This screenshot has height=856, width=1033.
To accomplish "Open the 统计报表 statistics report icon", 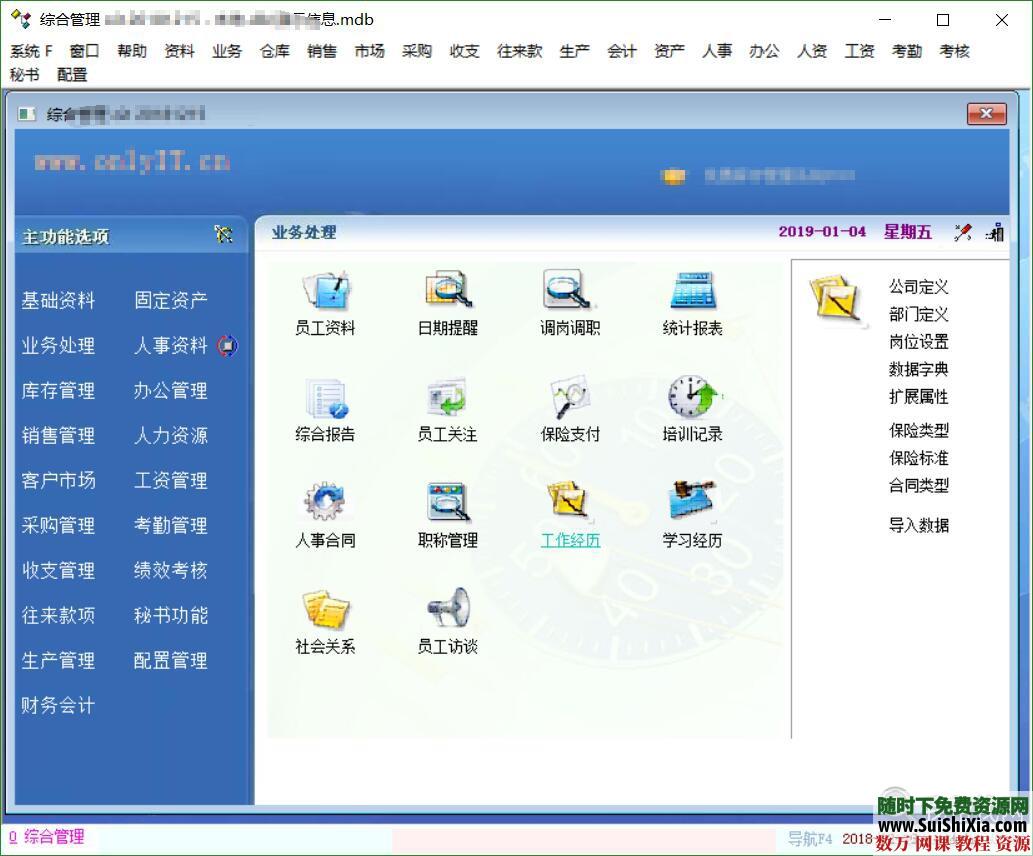I will 690,293.
